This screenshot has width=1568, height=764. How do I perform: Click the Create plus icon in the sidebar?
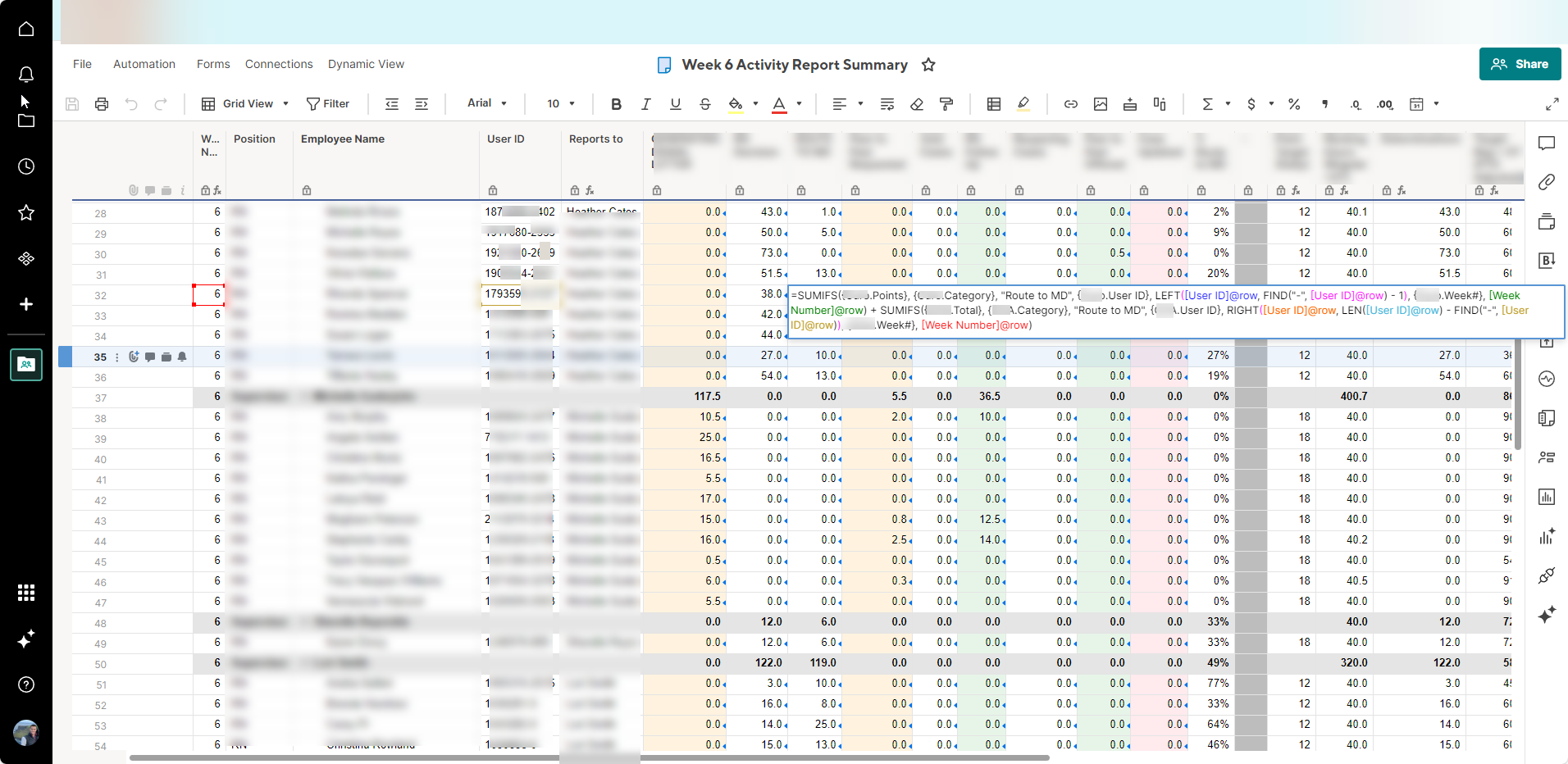[26, 304]
